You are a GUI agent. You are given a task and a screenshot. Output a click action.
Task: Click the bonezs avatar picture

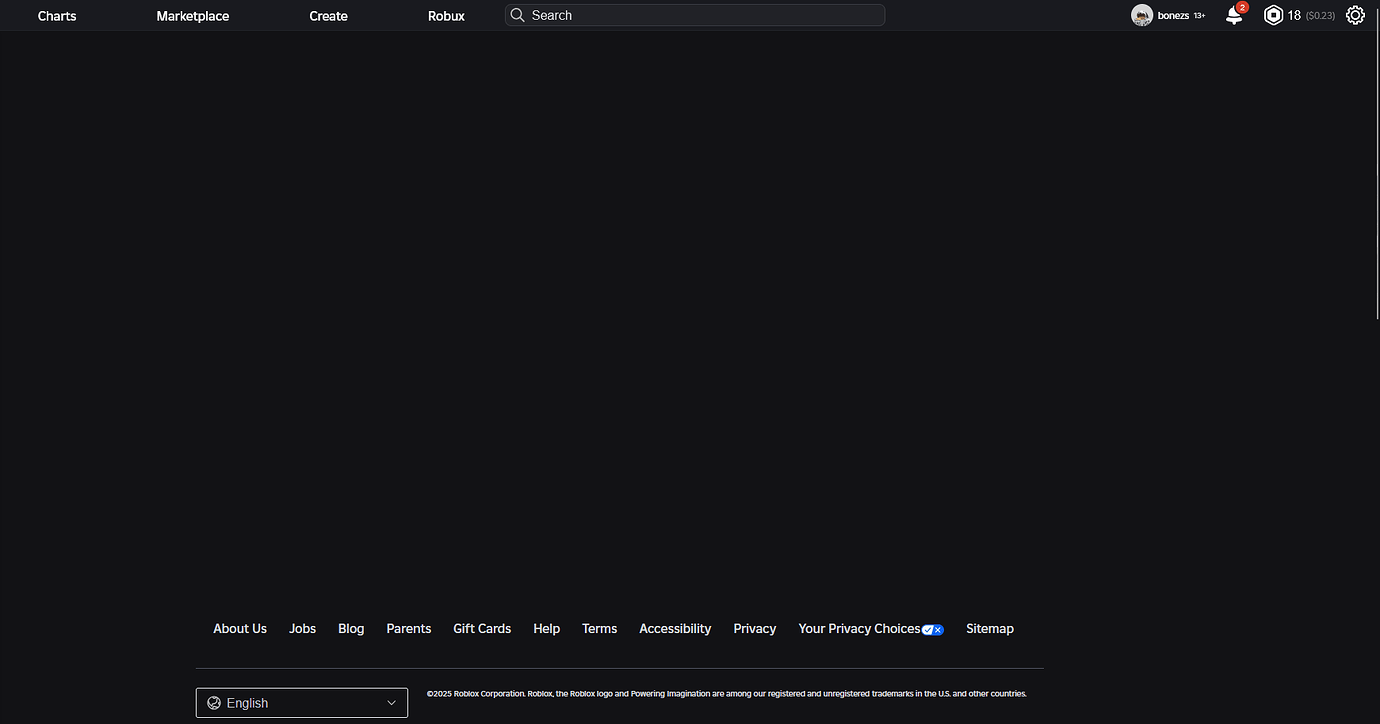pyautogui.click(x=1142, y=15)
